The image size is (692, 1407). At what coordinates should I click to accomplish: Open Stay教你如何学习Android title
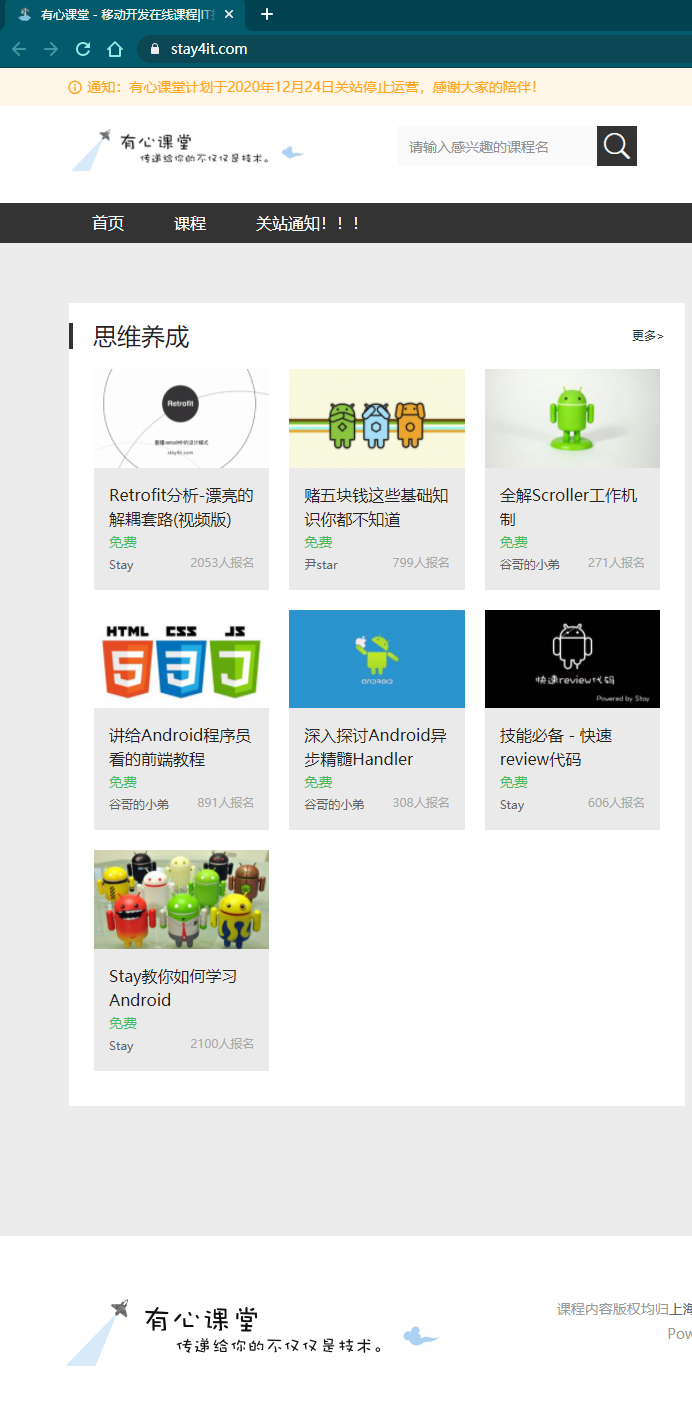point(173,988)
